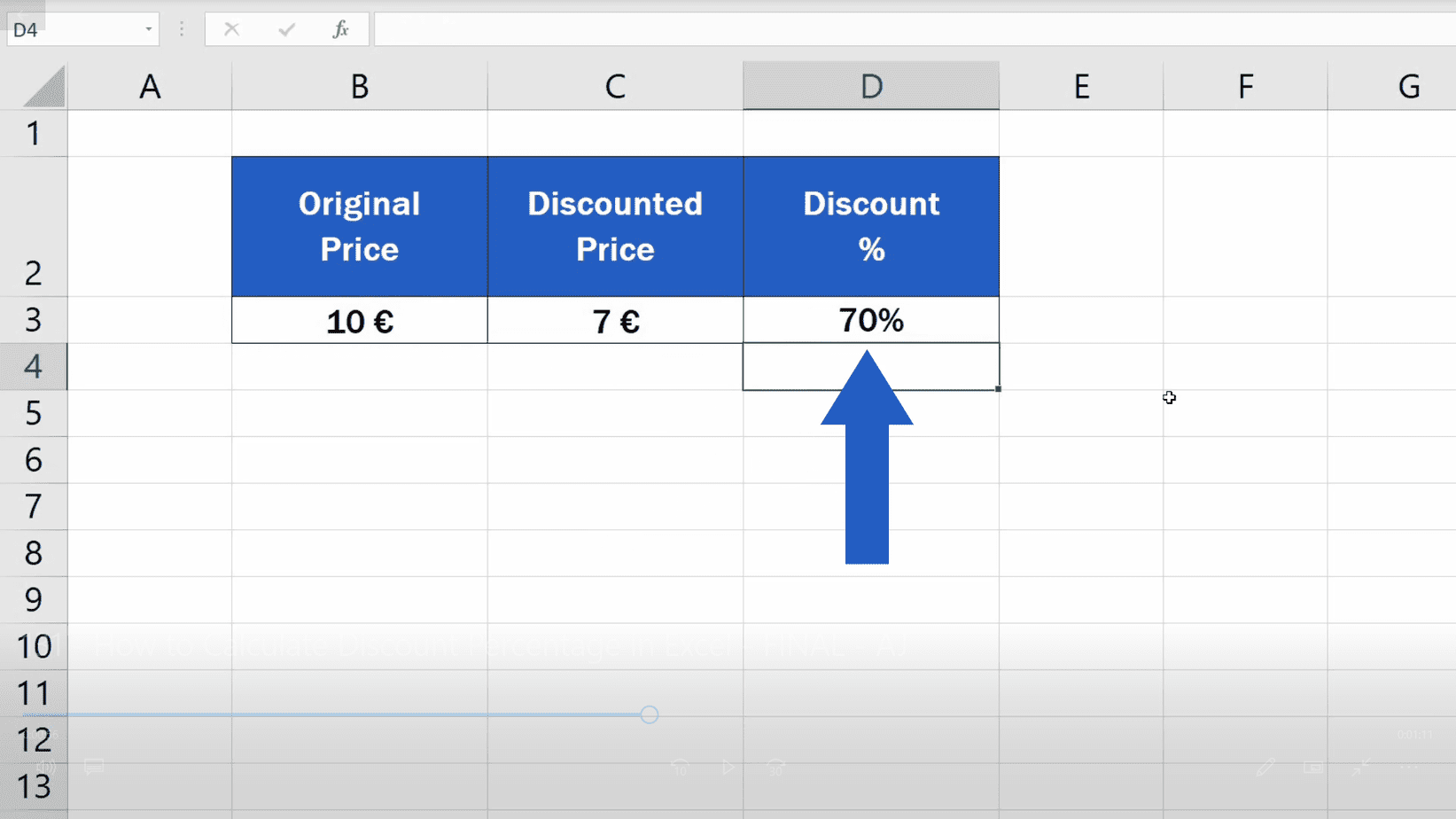Cancel entry using the X icon

pos(230,28)
